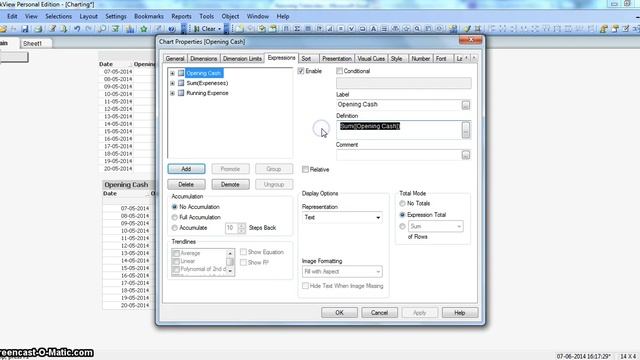Open the Sum of Rows aggregation dropdown
Screen dimensions: 640x360
436,226
